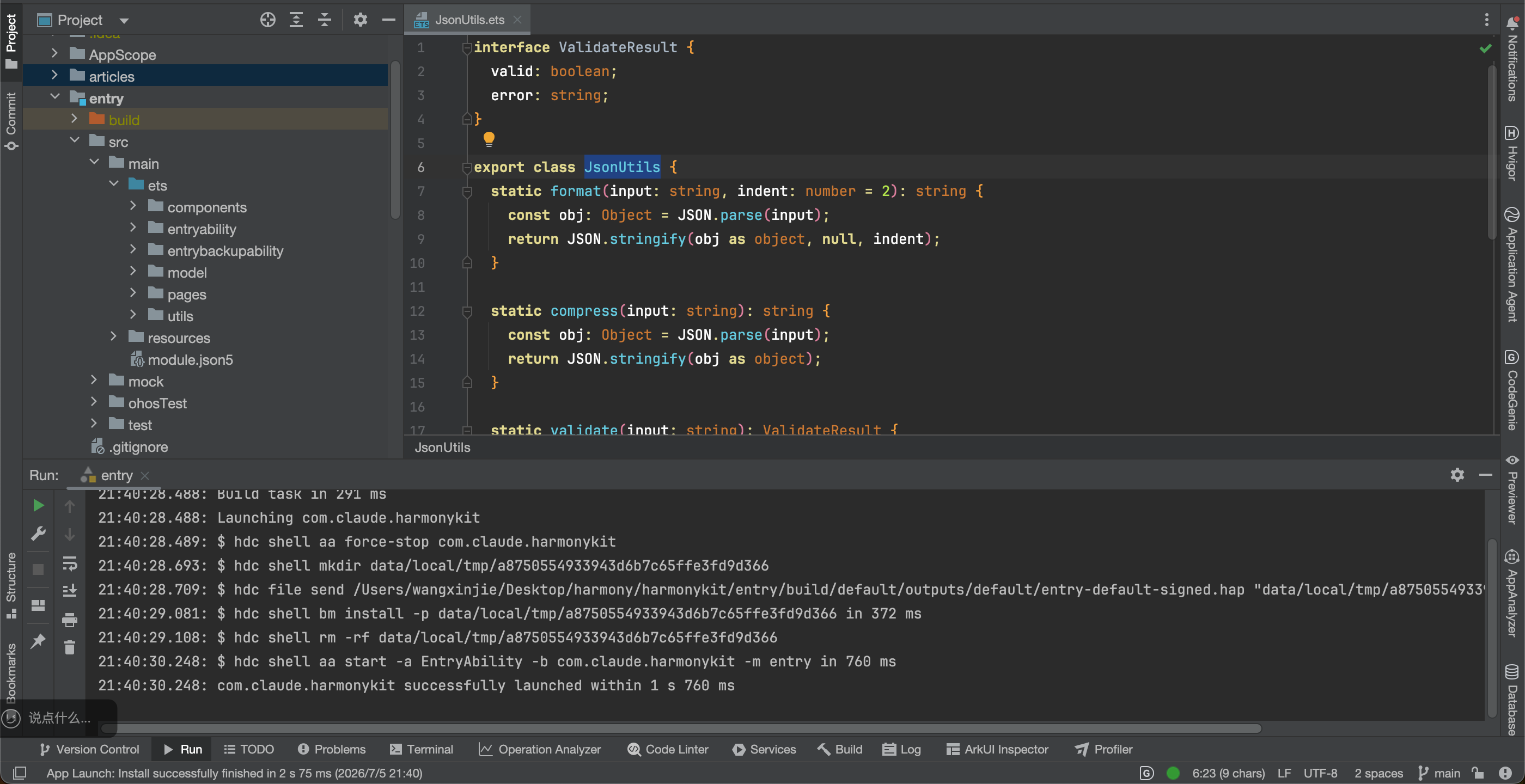Viewport: 1525px width, 784px height.
Task: Click the main git branch widget
Action: coord(1439,773)
